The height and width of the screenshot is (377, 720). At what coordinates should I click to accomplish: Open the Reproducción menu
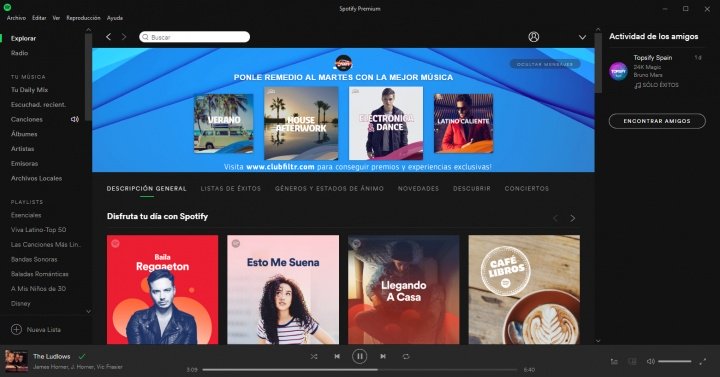pyautogui.click(x=83, y=18)
